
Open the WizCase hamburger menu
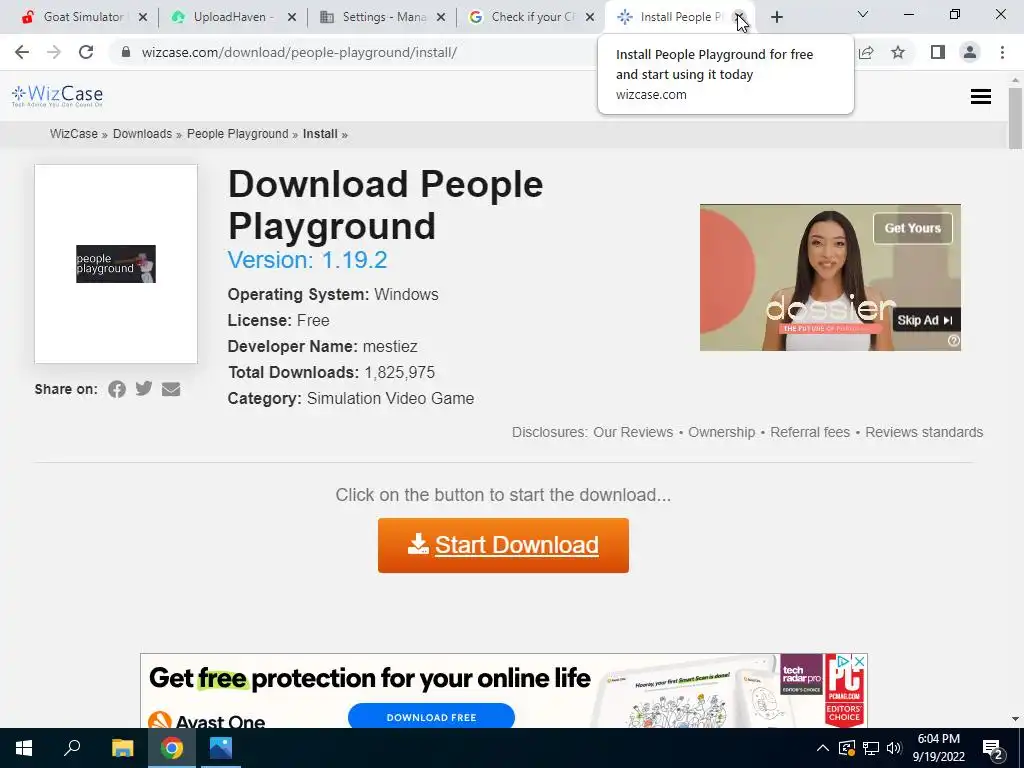point(980,97)
